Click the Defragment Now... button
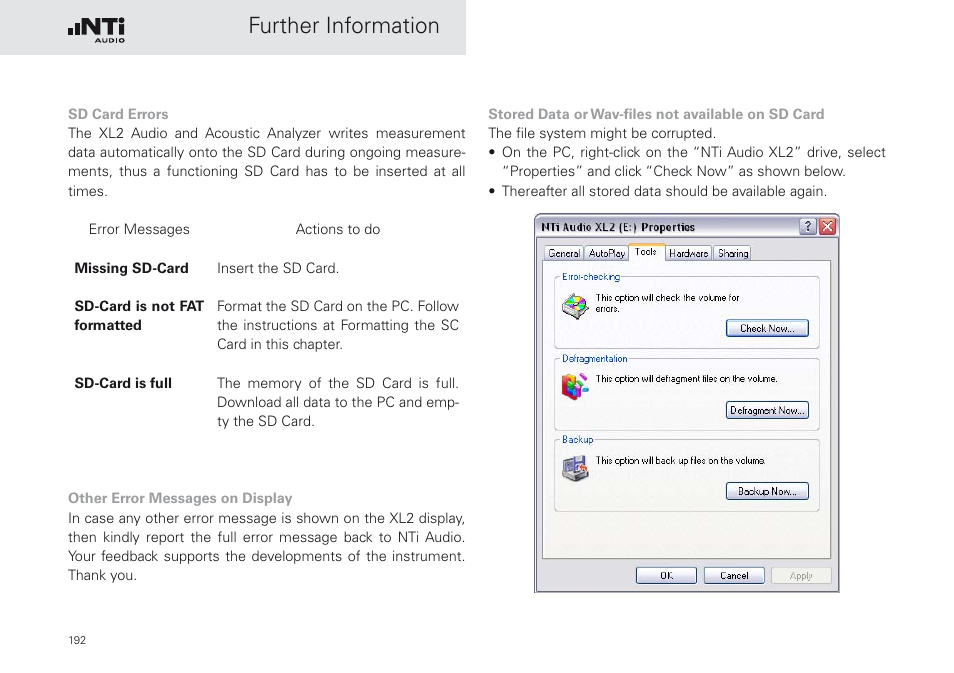 point(767,410)
